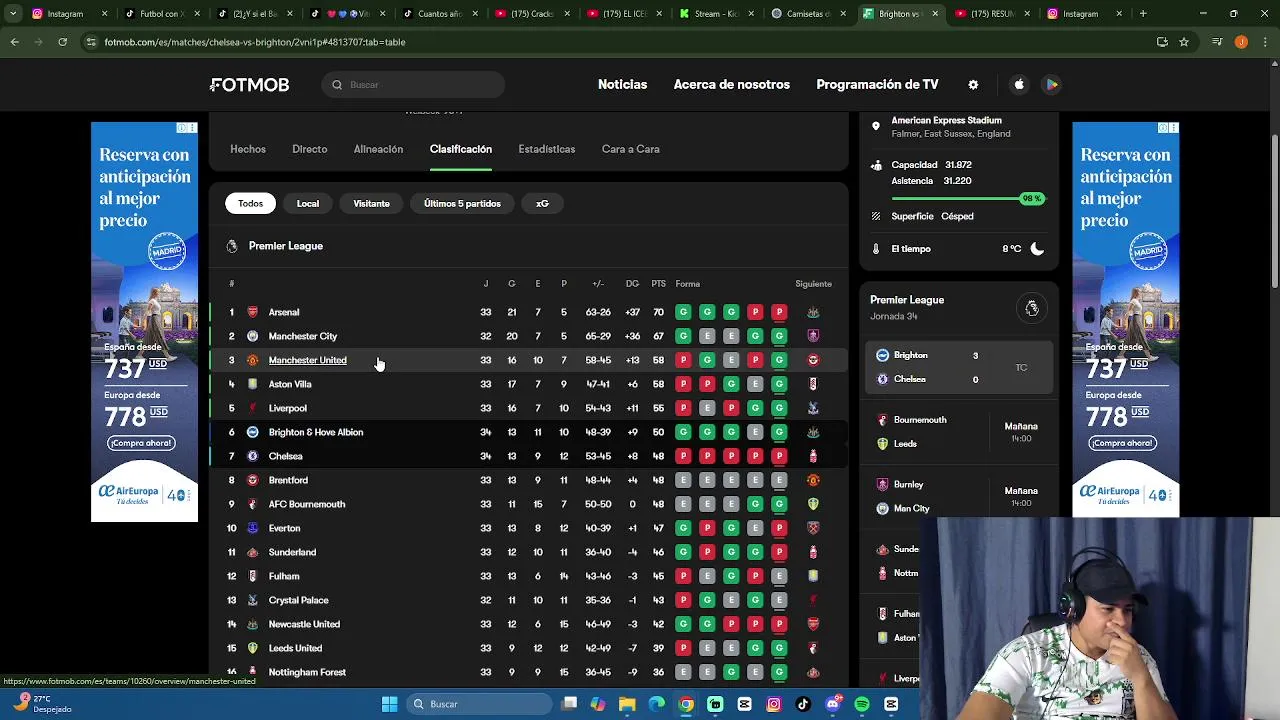Open Everton team link

284,528
